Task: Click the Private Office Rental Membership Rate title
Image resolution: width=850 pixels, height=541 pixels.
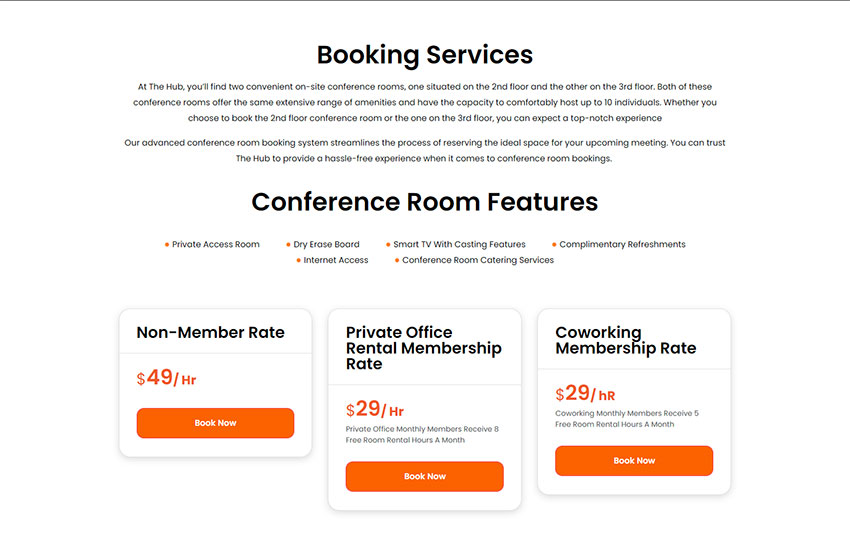Action: coord(424,348)
